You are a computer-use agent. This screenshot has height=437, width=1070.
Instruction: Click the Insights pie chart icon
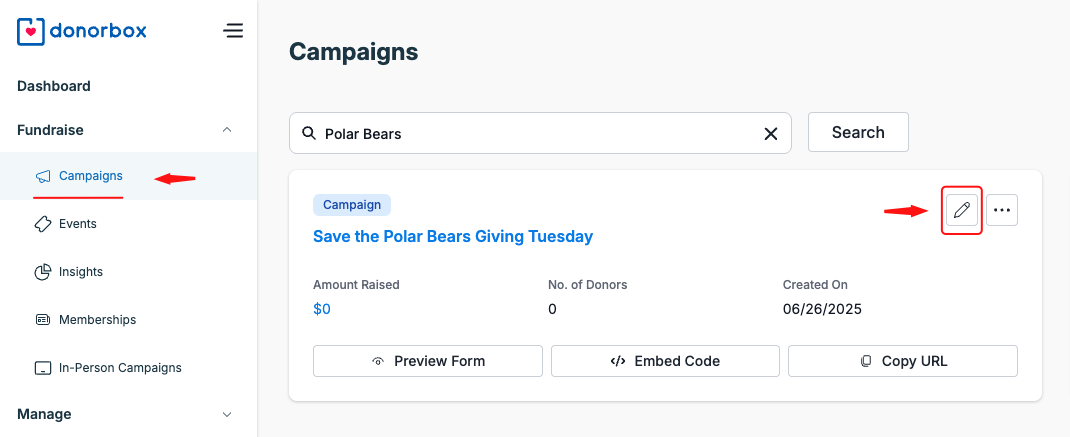pos(43,272)
